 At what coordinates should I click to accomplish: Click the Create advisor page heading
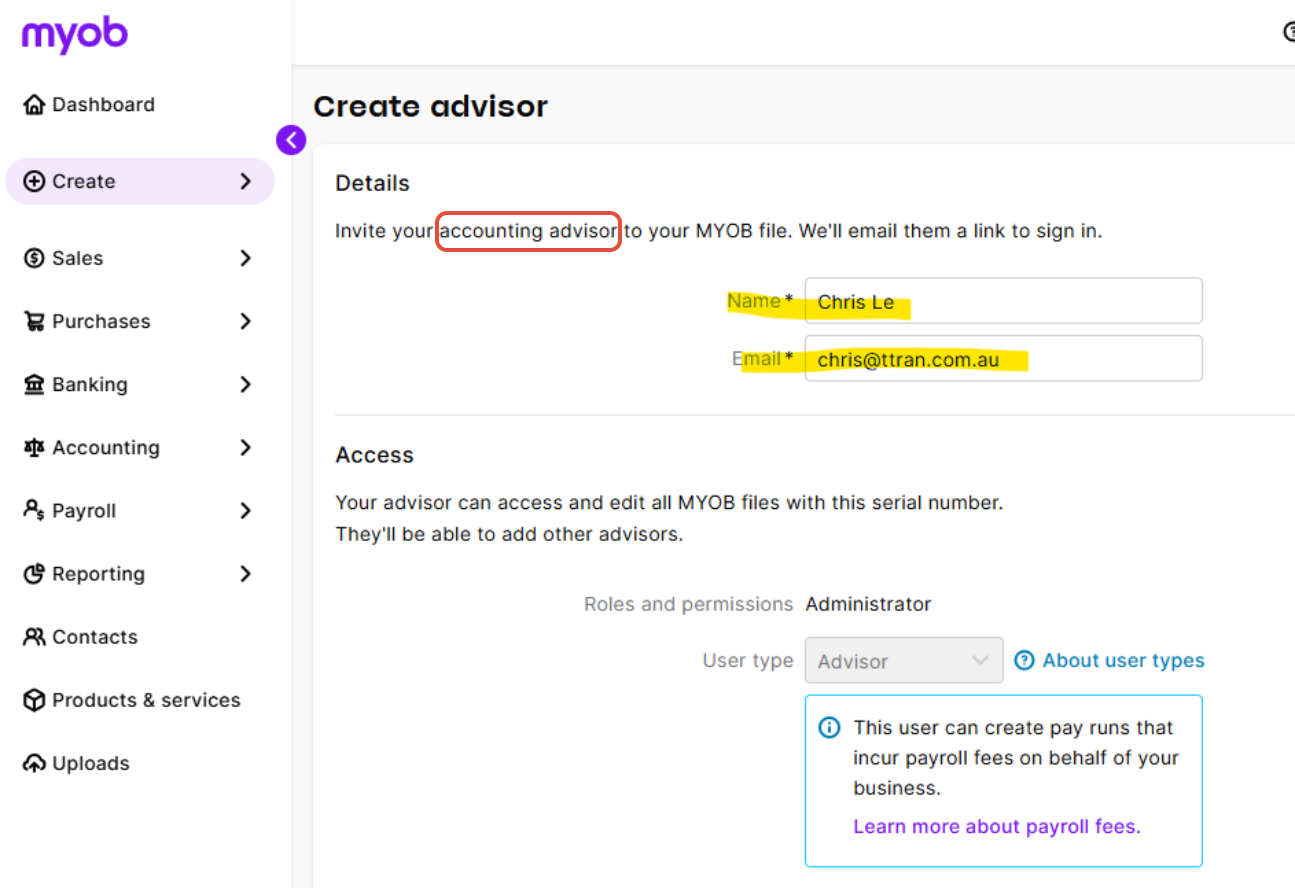click(x=431, y=107)
